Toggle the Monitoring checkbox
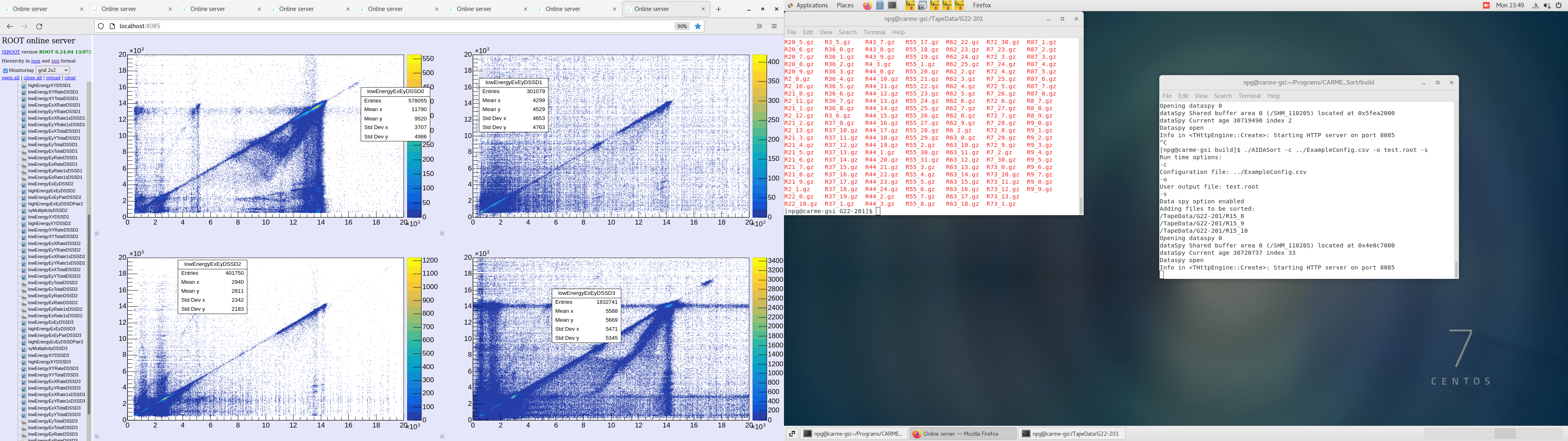 pos(5,71)
